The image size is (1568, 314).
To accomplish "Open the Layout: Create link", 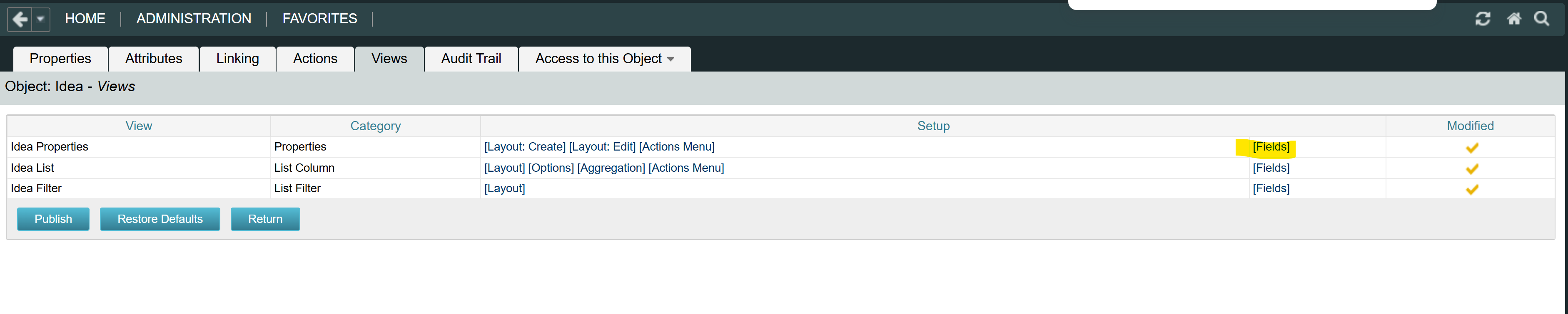I will pyautogui.click(x=525, y=147).
